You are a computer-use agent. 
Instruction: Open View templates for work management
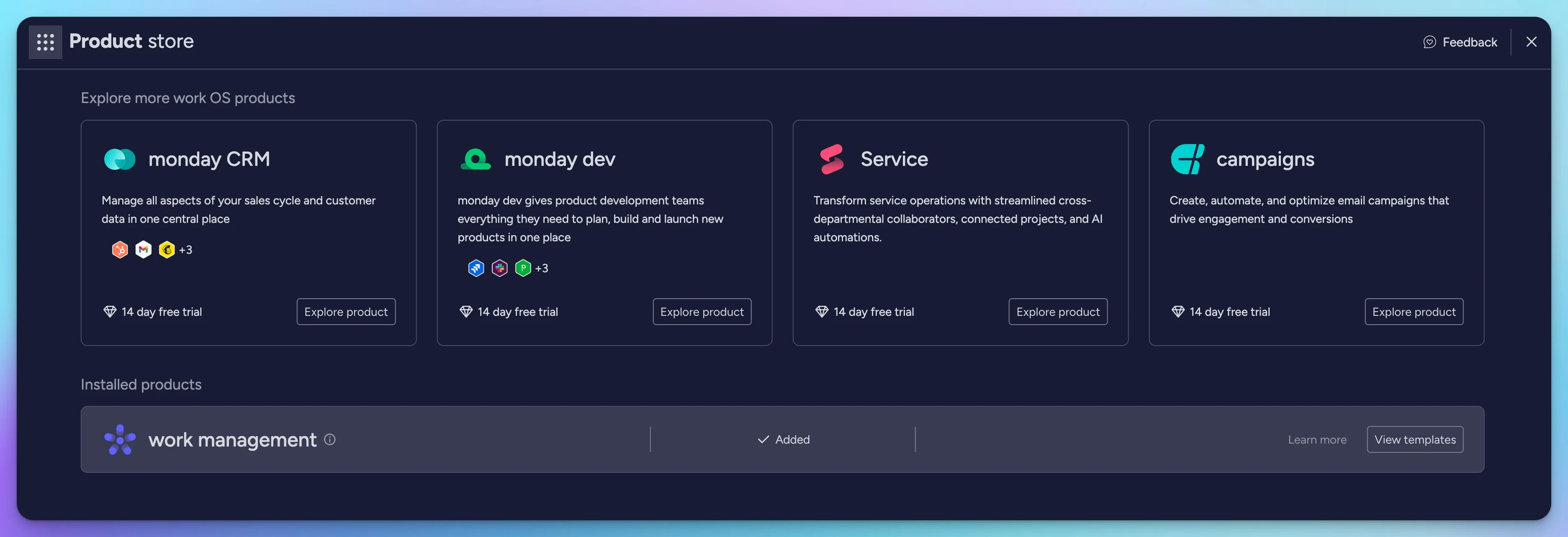(x=1415, y=439)
